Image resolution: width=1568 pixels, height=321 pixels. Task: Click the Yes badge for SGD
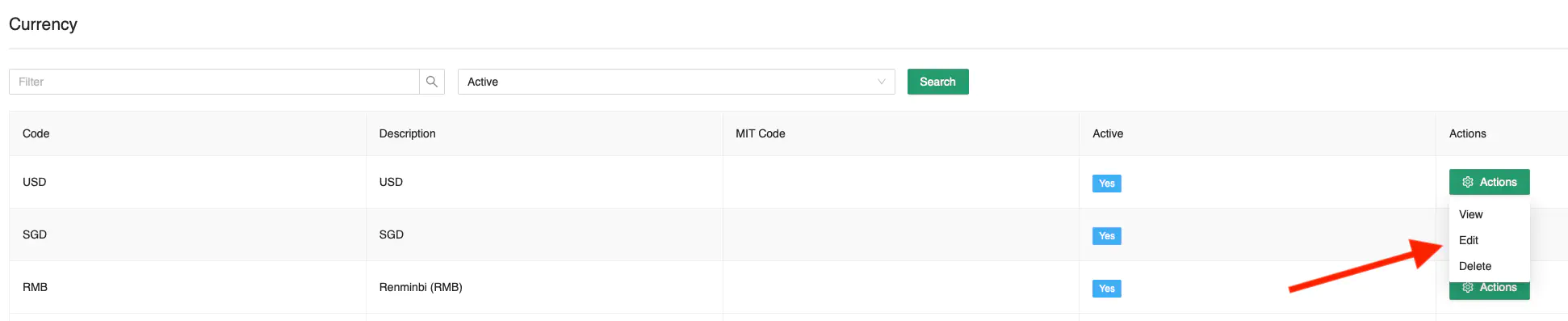tap(1106, 236)
